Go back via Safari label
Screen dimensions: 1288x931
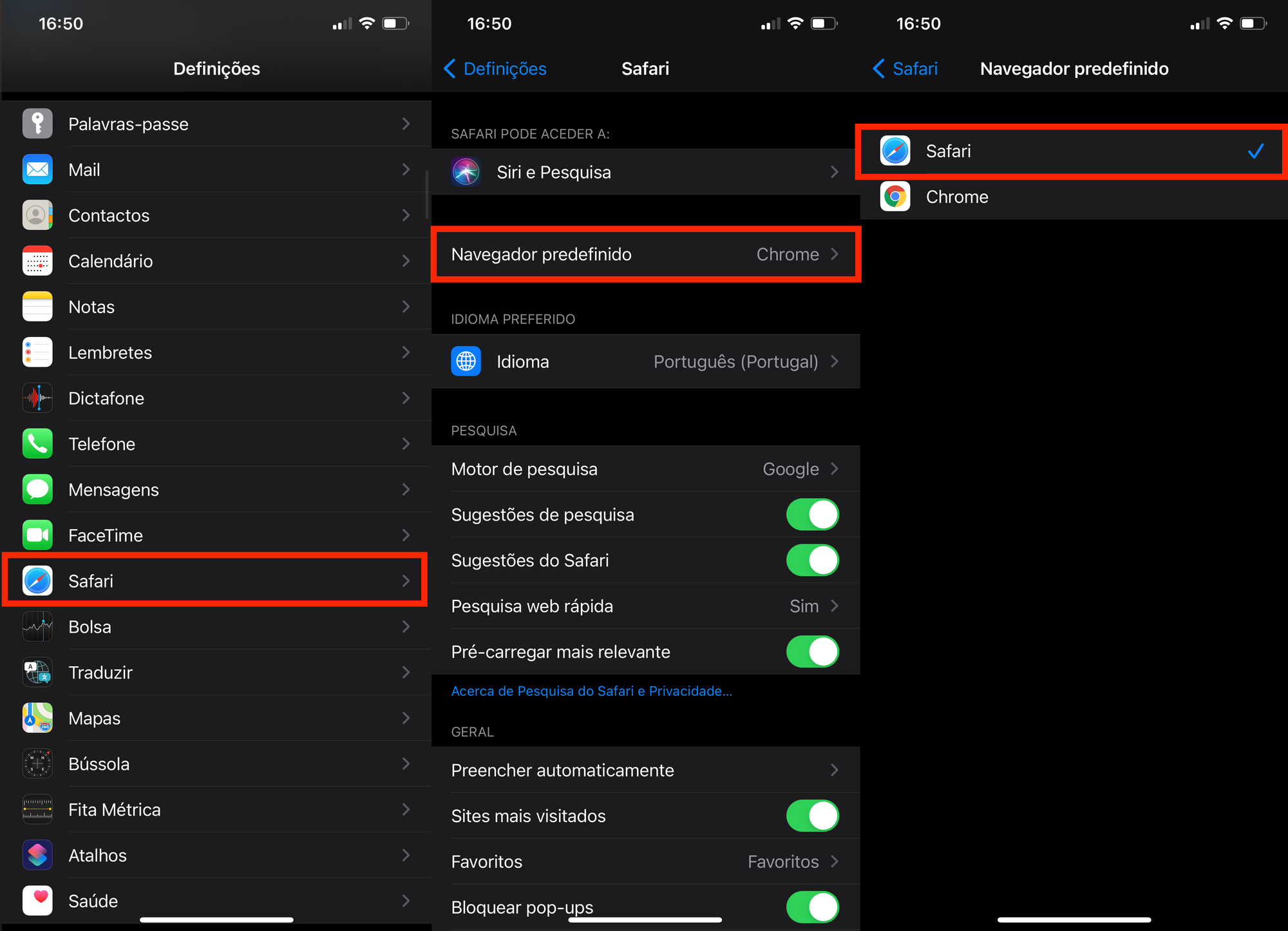[x=915, y=68]
